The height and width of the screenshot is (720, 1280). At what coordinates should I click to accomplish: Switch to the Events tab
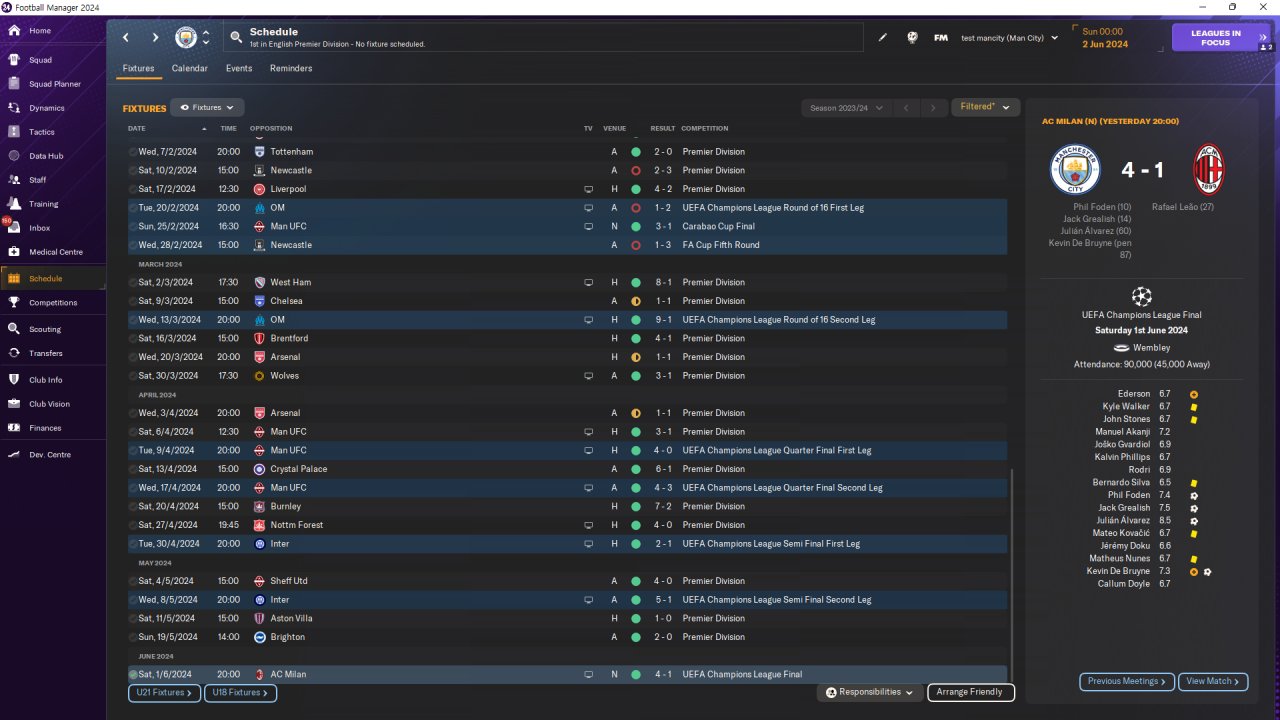point(239,68)
